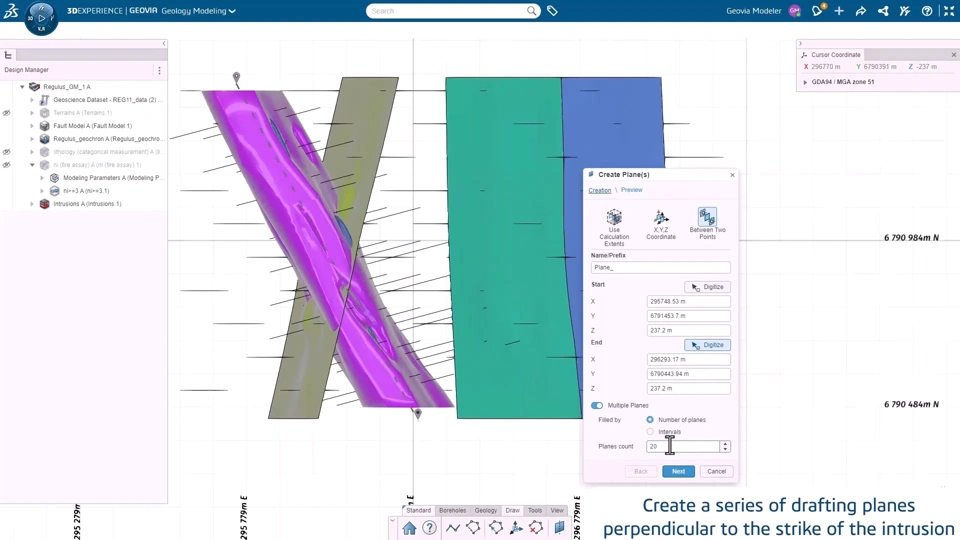Click the fullscreen collapse arrows icon

coord(949,11)
